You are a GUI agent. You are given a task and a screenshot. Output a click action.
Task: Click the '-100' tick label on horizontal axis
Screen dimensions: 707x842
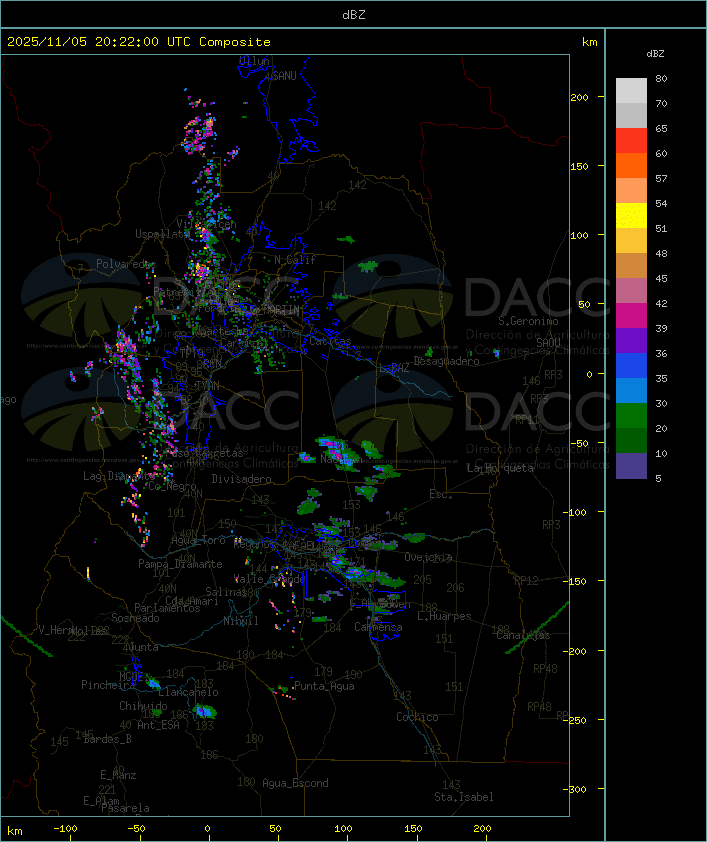(65, 829)
